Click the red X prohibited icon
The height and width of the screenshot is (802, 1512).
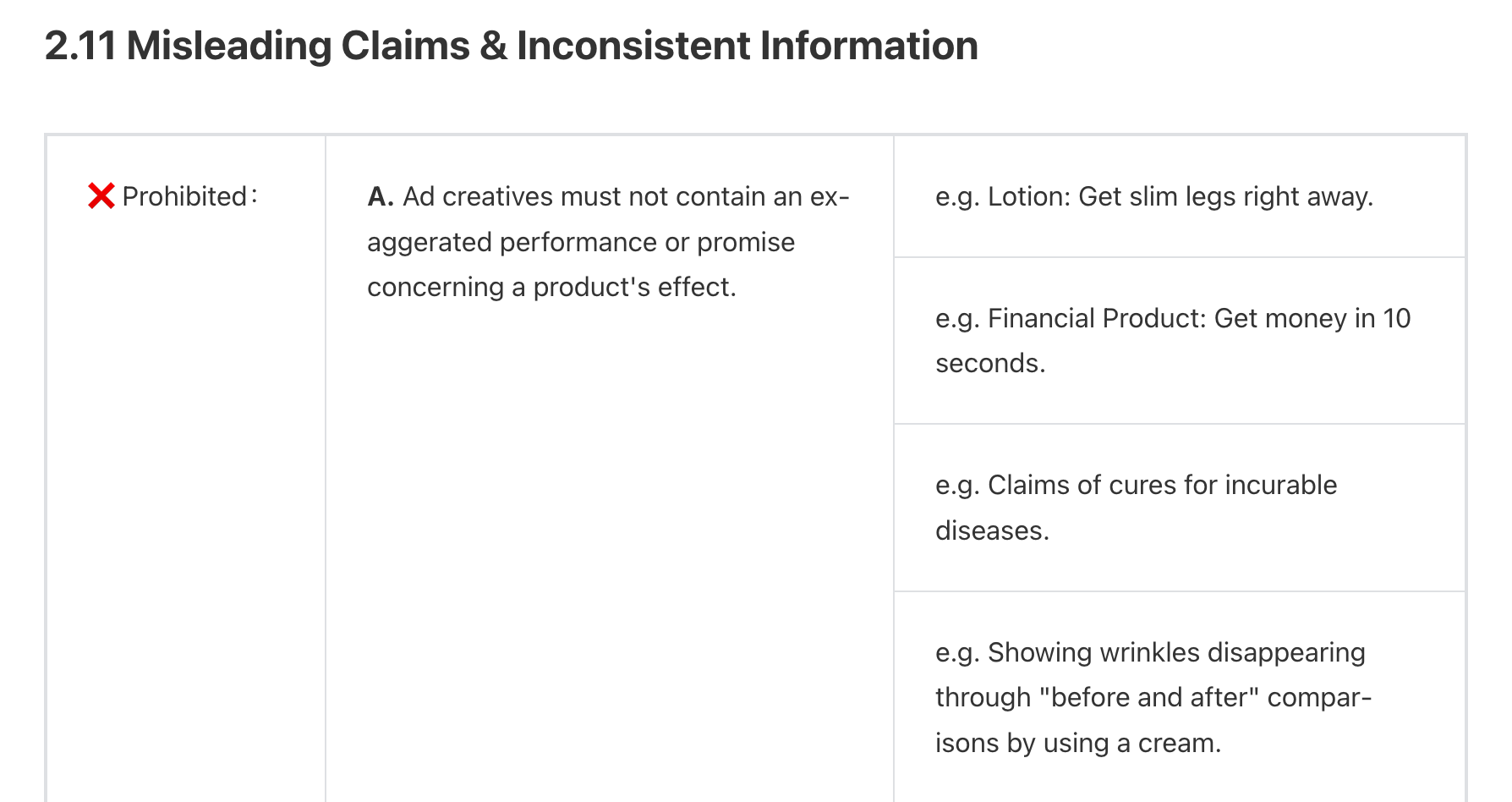click(101, 196)
